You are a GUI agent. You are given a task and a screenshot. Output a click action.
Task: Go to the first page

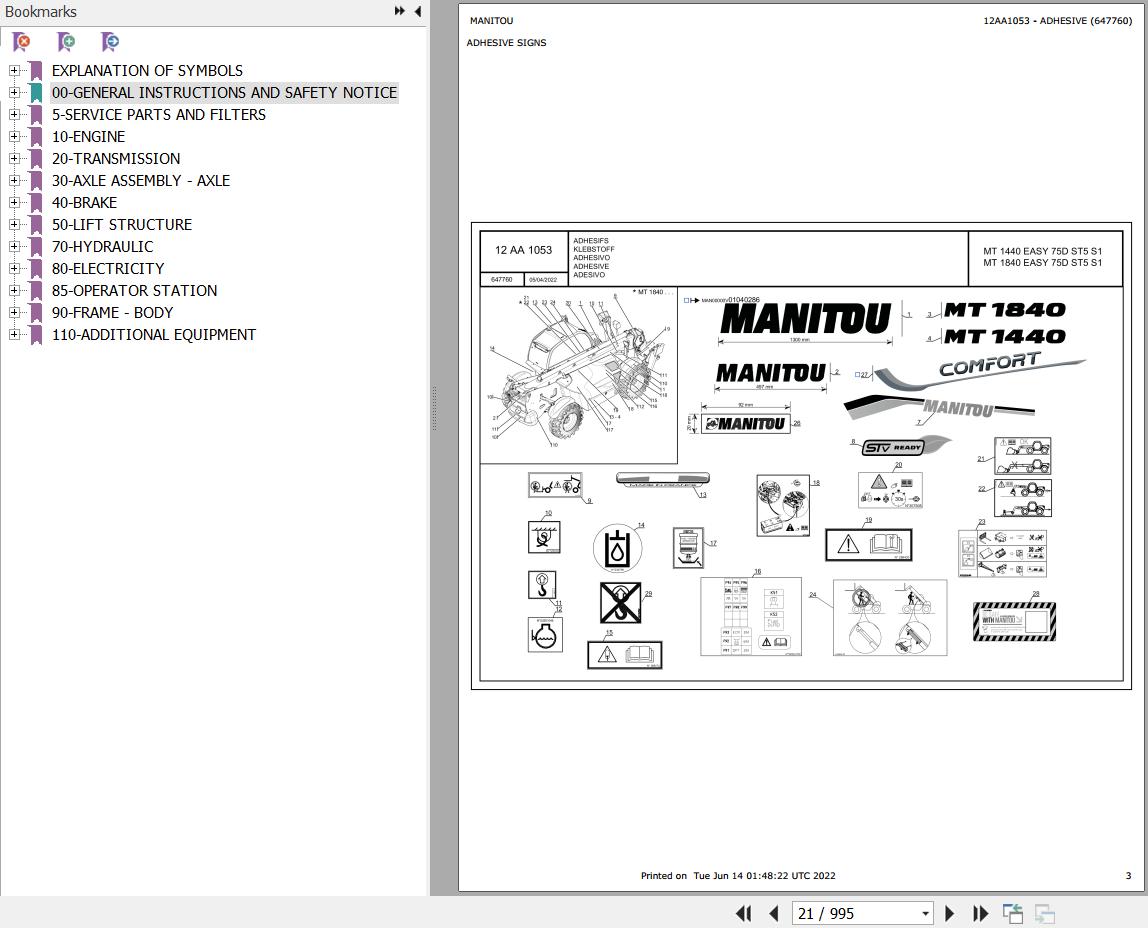743,913
